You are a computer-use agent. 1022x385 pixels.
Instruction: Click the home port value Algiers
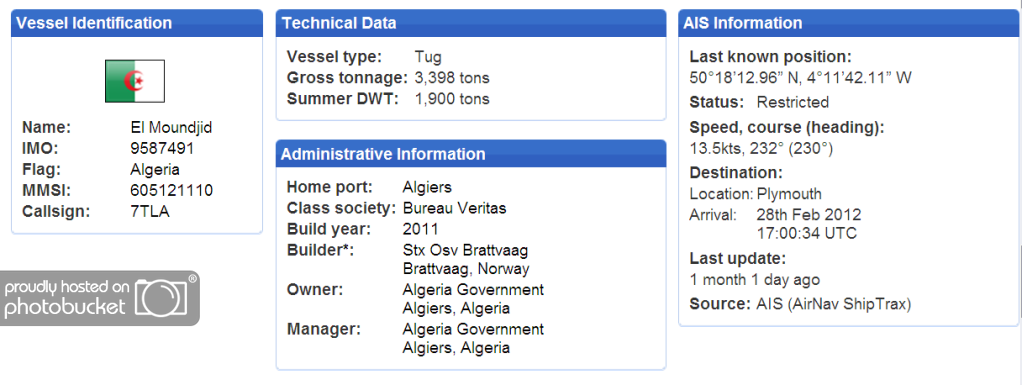pyautogui.click(x=427, y=188)
